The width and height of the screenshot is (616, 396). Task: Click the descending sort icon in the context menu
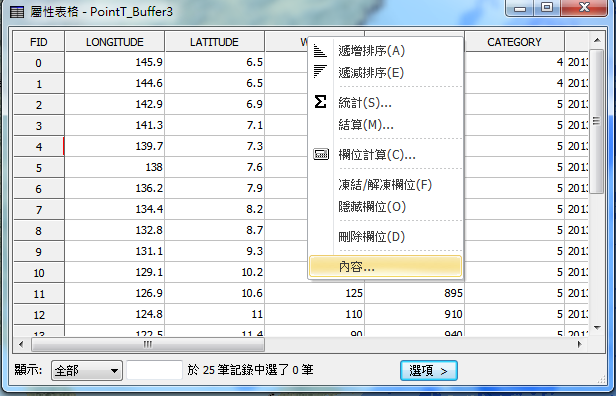pyautogui.click(x=320, y=72)
